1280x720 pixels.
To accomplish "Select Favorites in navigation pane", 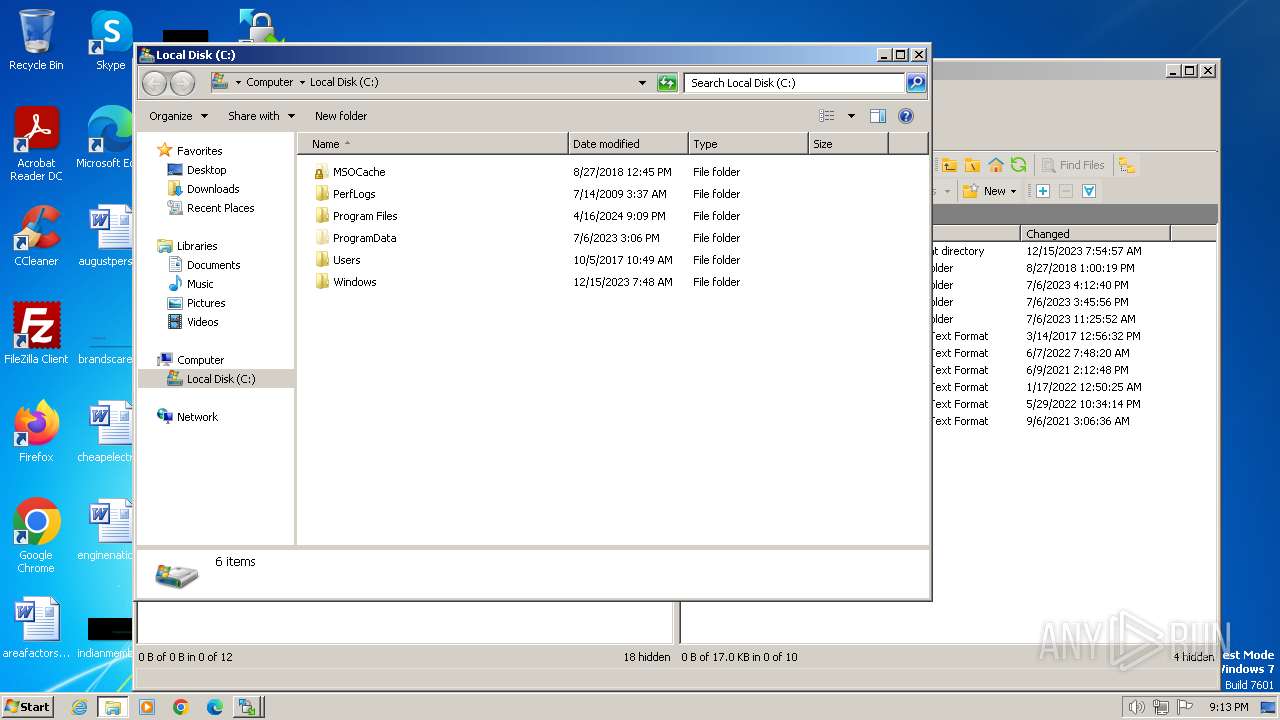I will point(199,151).
